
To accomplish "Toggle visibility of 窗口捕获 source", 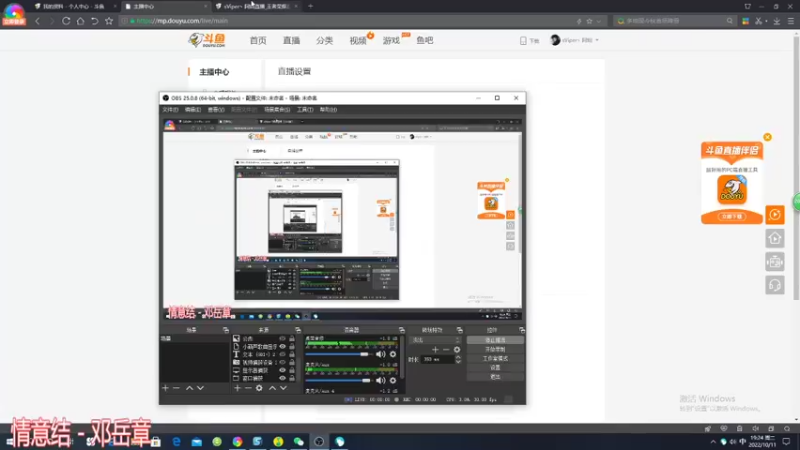I will [282, 378].
